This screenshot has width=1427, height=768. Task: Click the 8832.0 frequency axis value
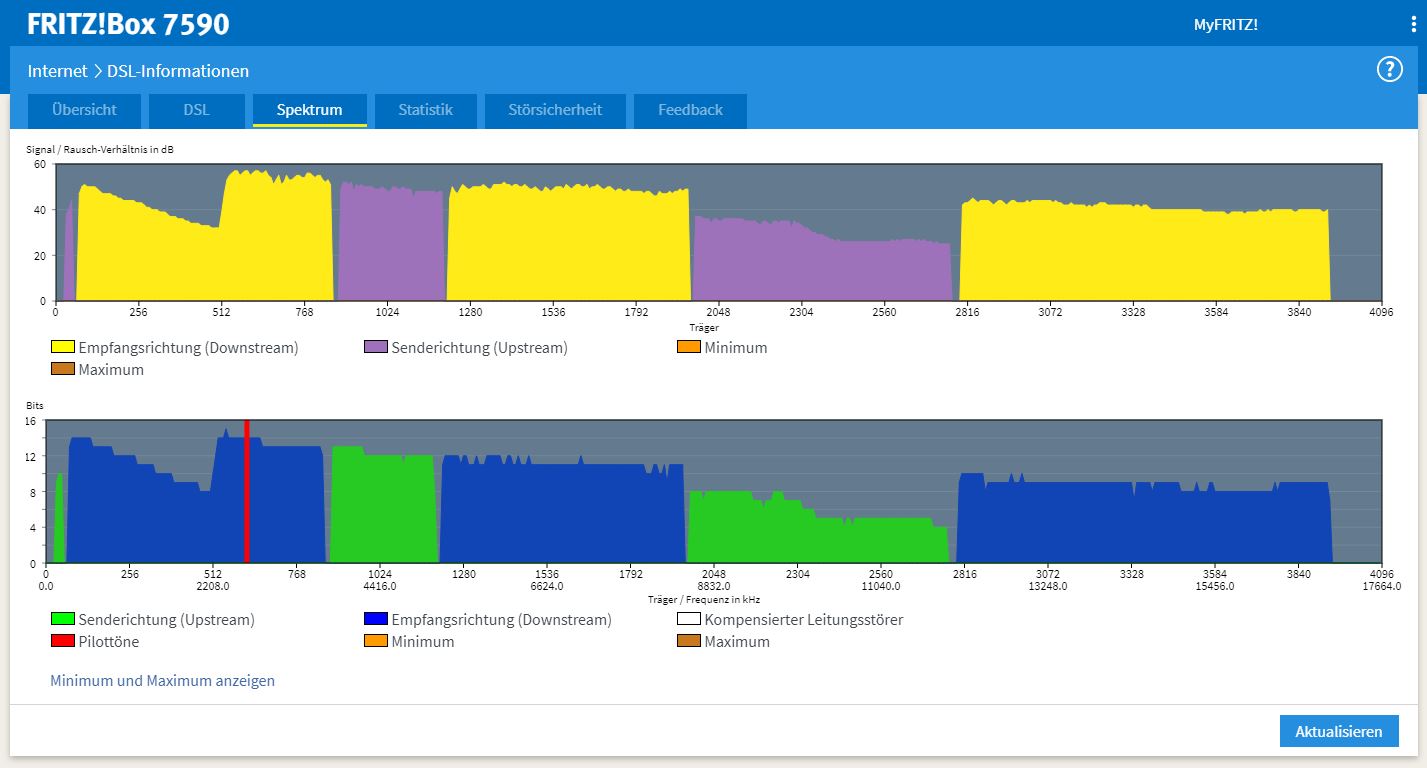click(714, 587)
